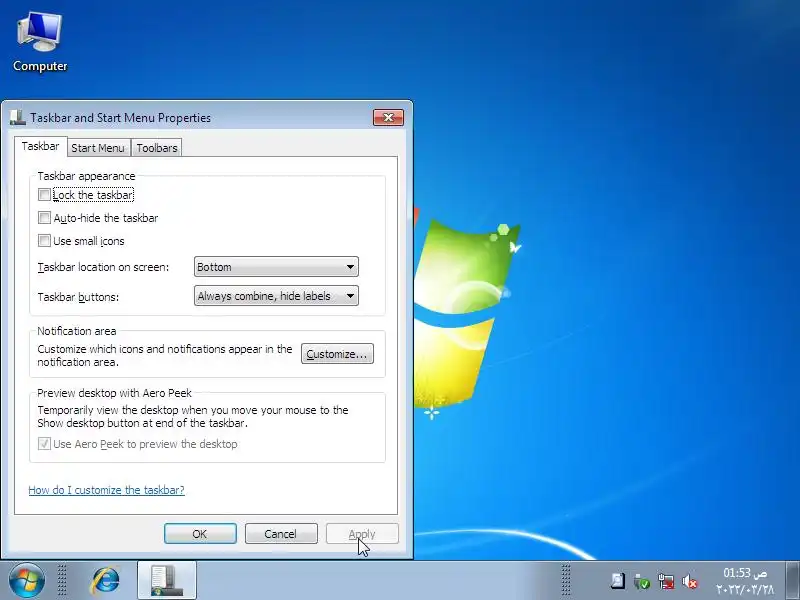Click the muted volume speaker icon

(690, 581)
